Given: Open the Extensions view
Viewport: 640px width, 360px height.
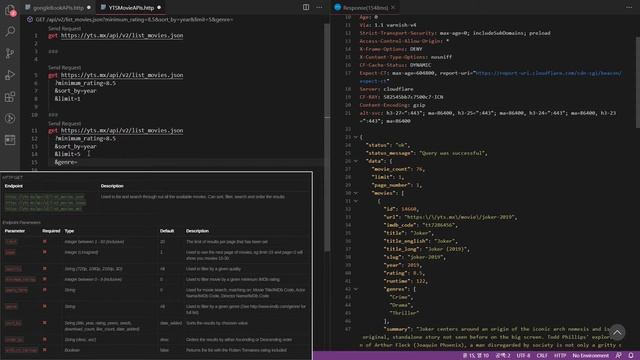Looking at the screenshot, I should 10,97.
